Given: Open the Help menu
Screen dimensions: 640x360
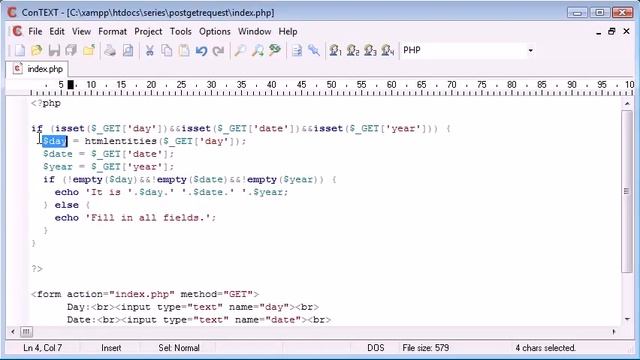Looking at the screenshot, I should point(288,31).
